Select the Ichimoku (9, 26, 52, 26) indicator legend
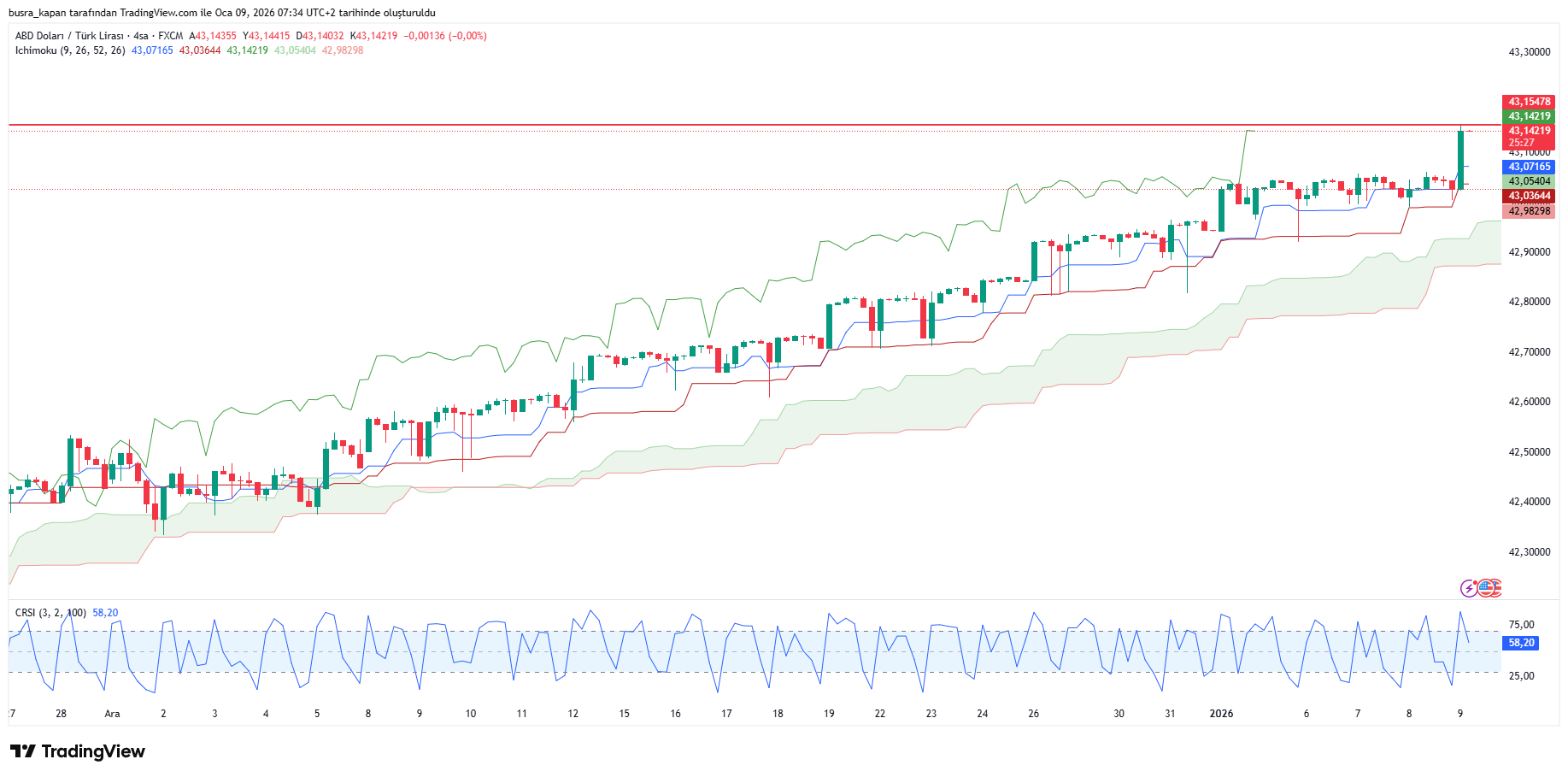Image resolution: width=1568 pixels, height=777 pixels. click(x=70, y=50)
